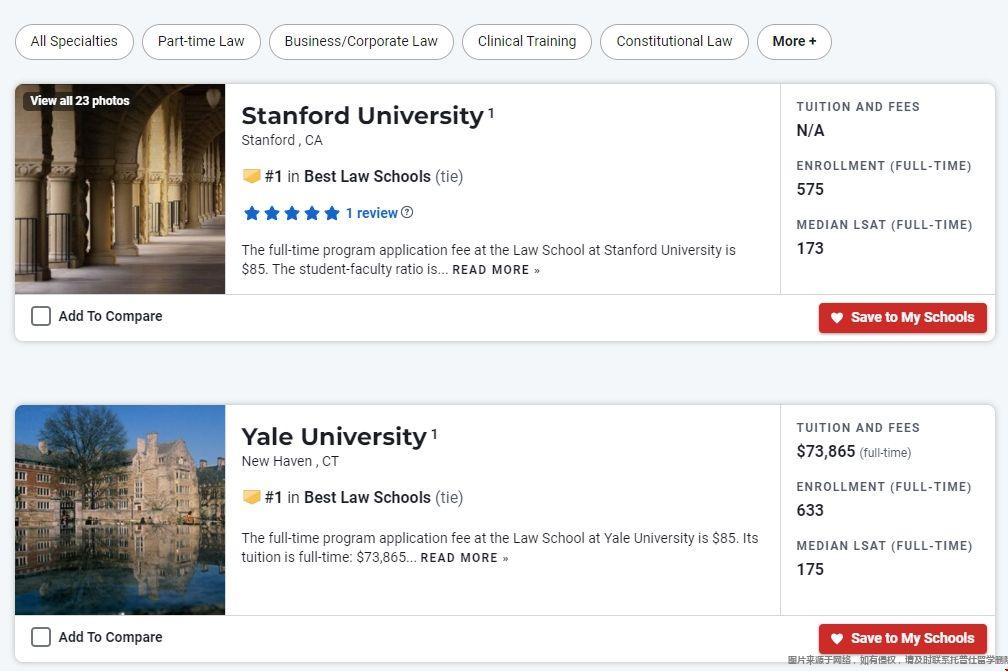This screenshot has height=671, width=1008.
Task: Filter by Part-time Law
Action: [201, 42]
